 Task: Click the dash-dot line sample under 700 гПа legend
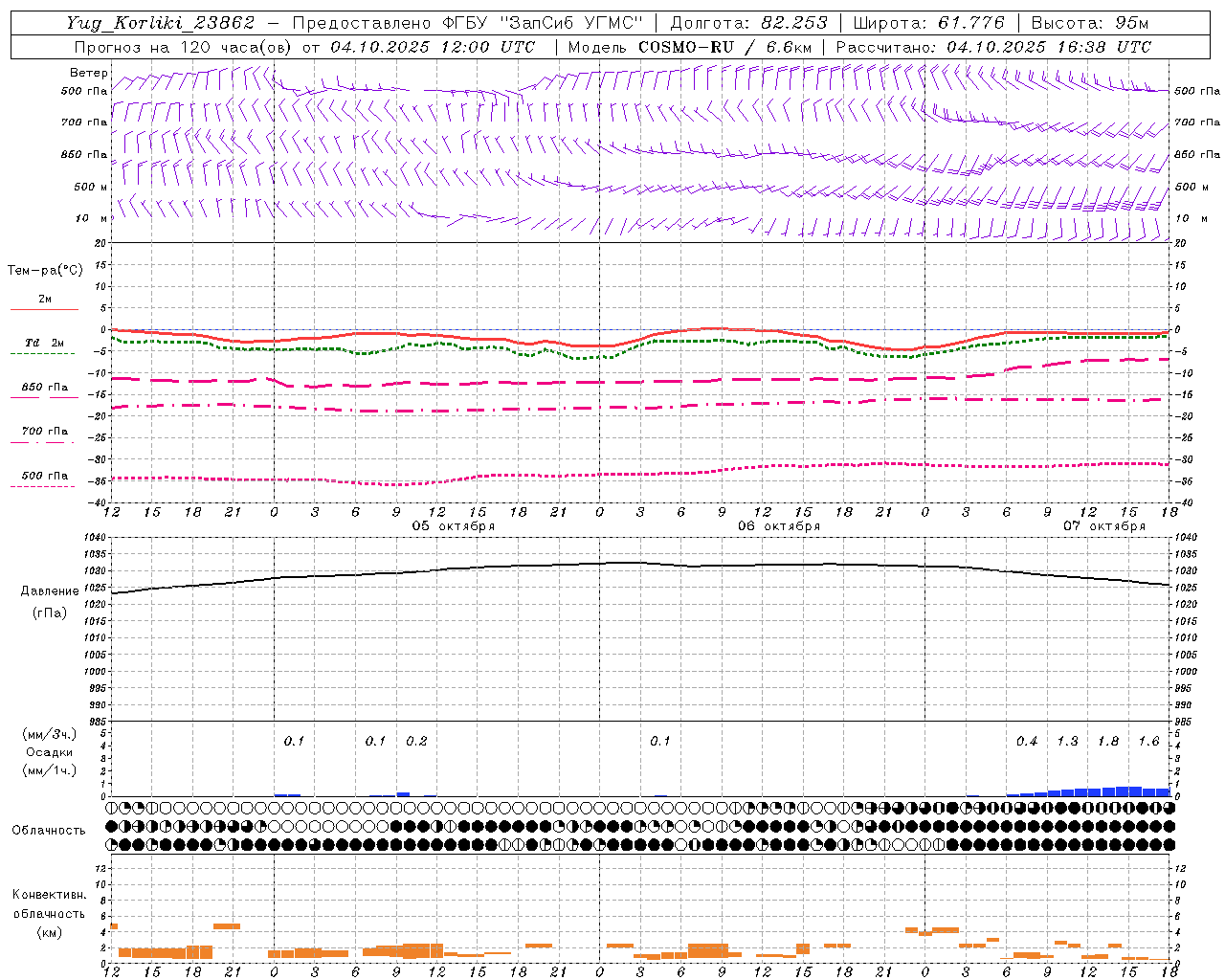43,442
